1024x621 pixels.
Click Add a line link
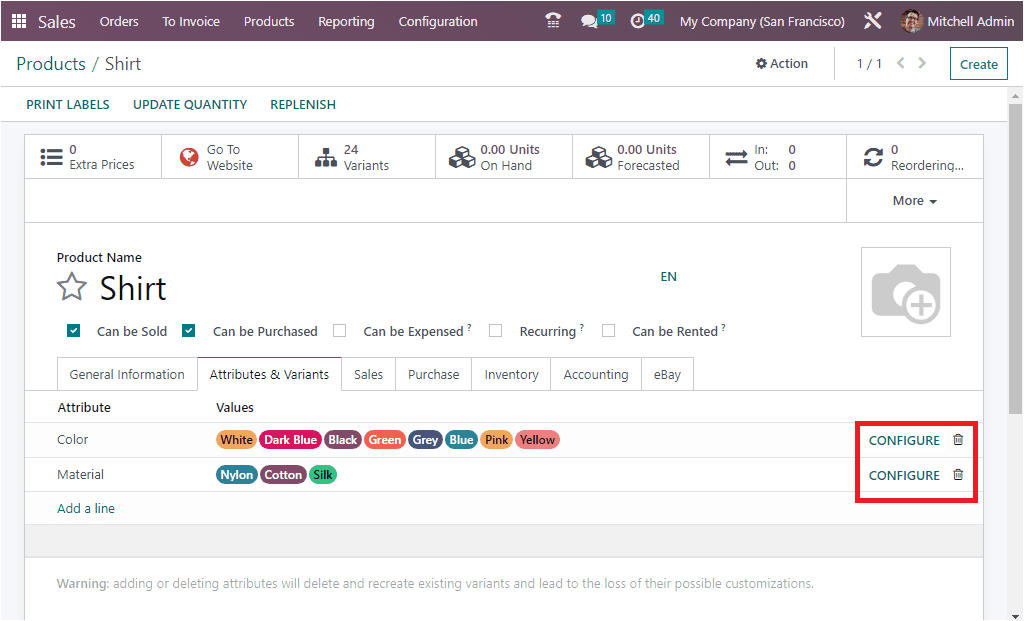86,508
